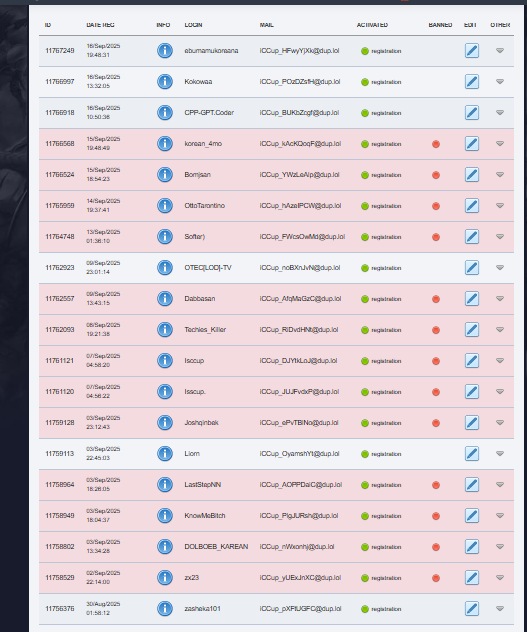The height and width of the screenshot is (632, 527).
Task: Click the banned red indicator for OttoTarantino
Action: pos(436,206)
